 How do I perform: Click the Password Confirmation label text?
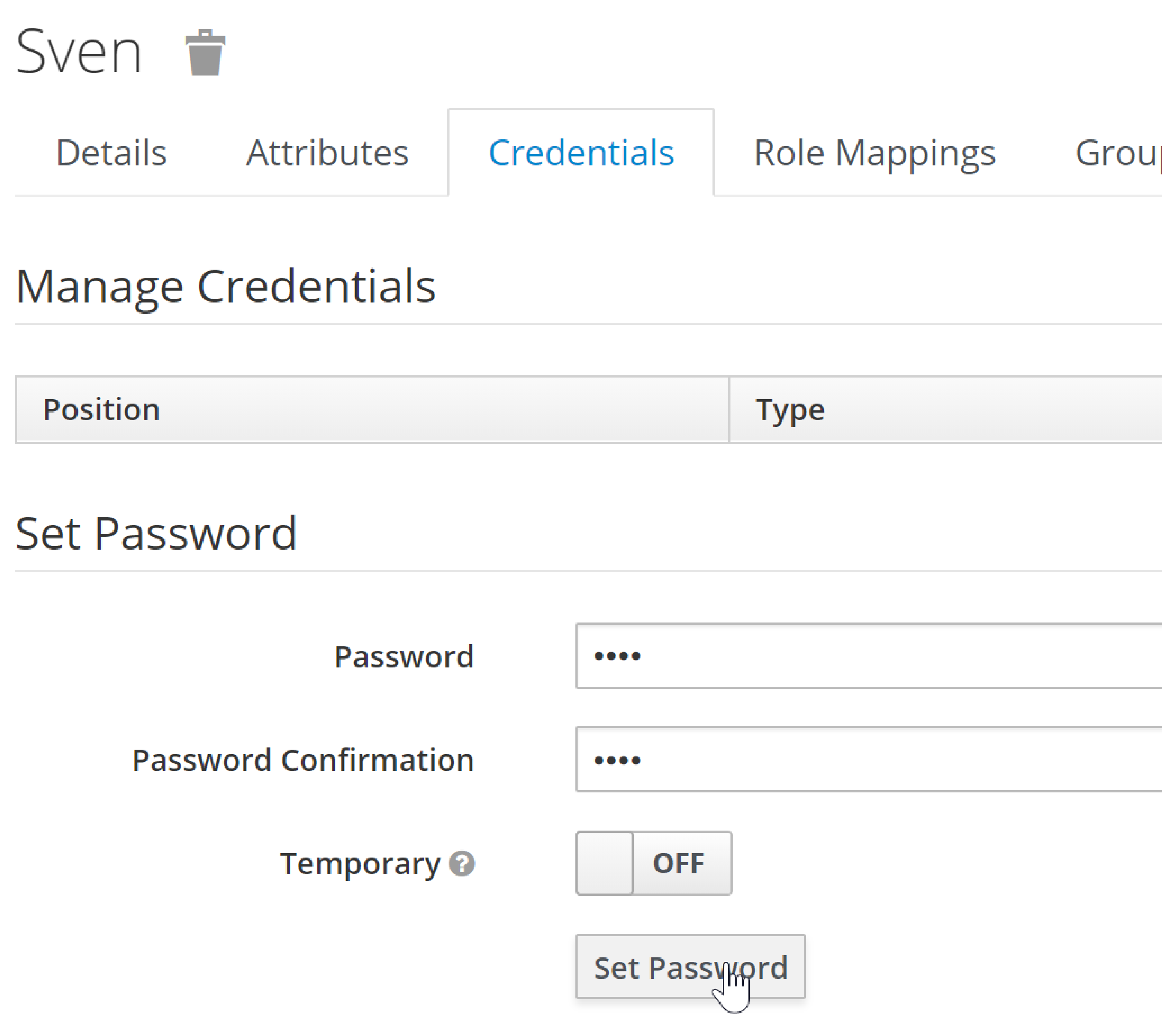click(303, 760)
